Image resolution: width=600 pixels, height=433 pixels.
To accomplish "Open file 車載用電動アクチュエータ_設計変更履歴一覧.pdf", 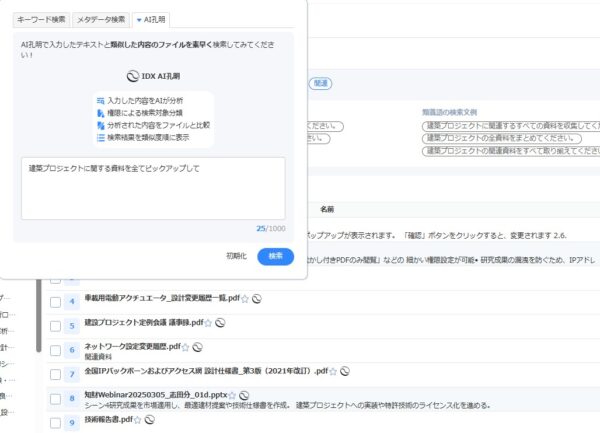I will pos(162,298).
